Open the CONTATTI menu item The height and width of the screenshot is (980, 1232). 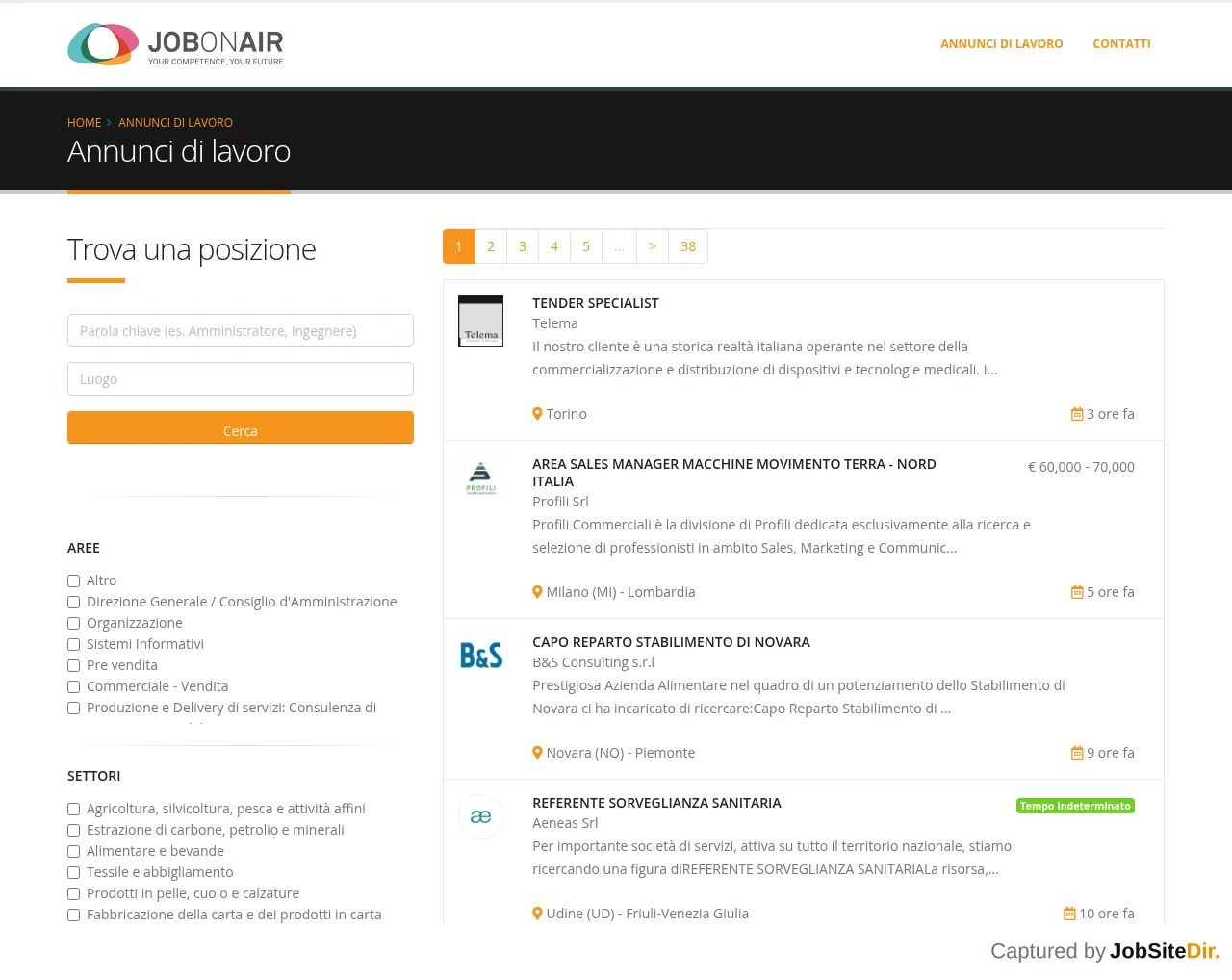click(1121, 44)
